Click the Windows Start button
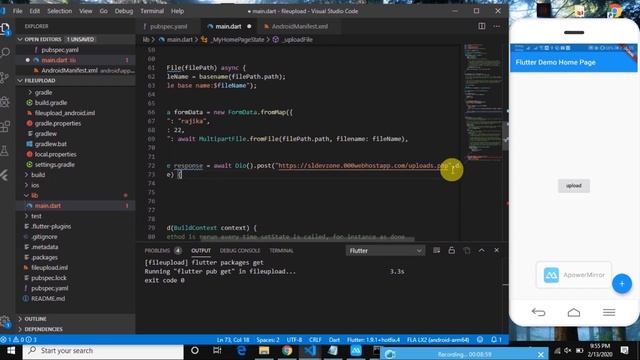This screenshot has height=360, width=640. (11, 351)
